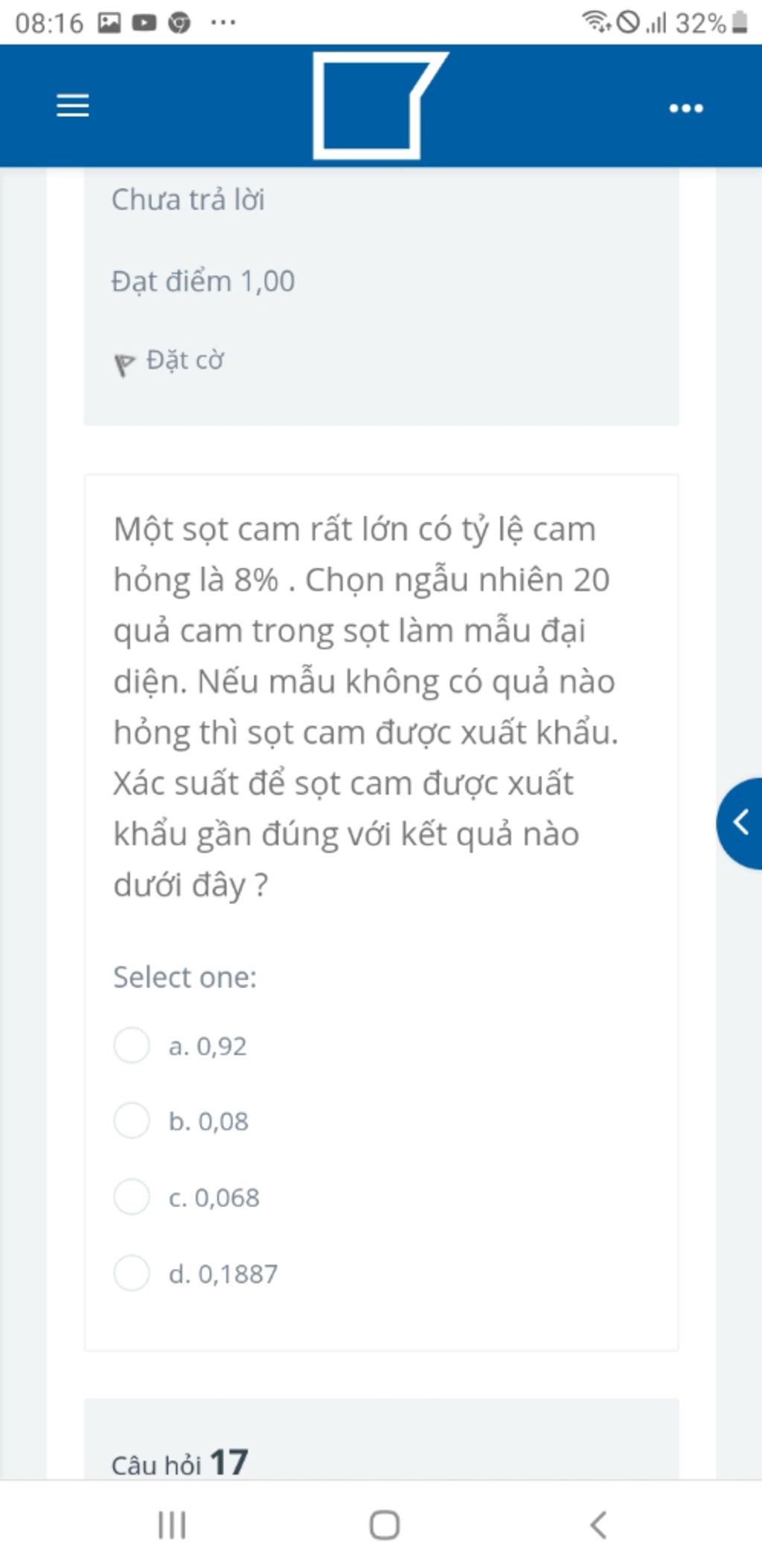Tap the Android back button
Viewport: 762px width, 1568px height.
[x=598, y=1525]
